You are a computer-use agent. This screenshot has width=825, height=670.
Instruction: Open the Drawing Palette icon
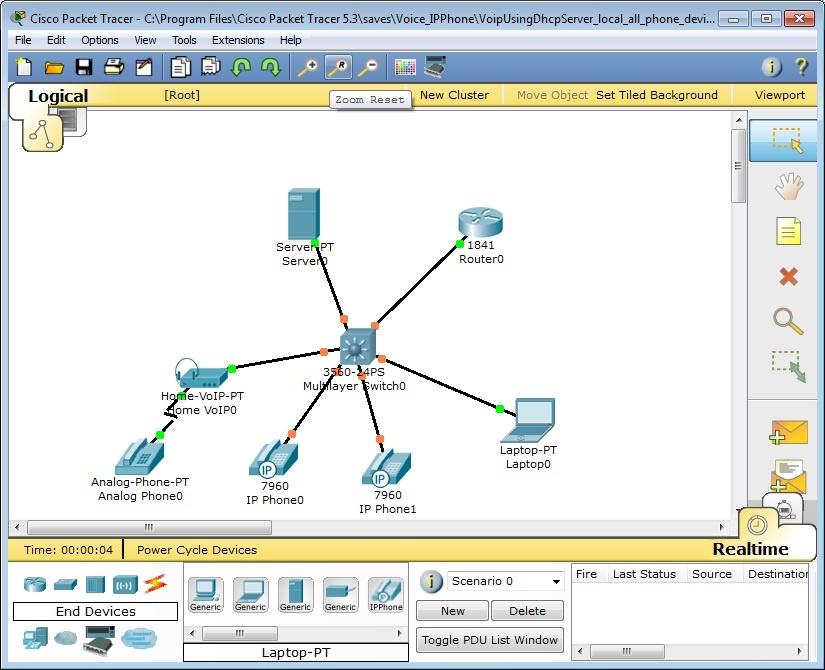click(405, 67)
